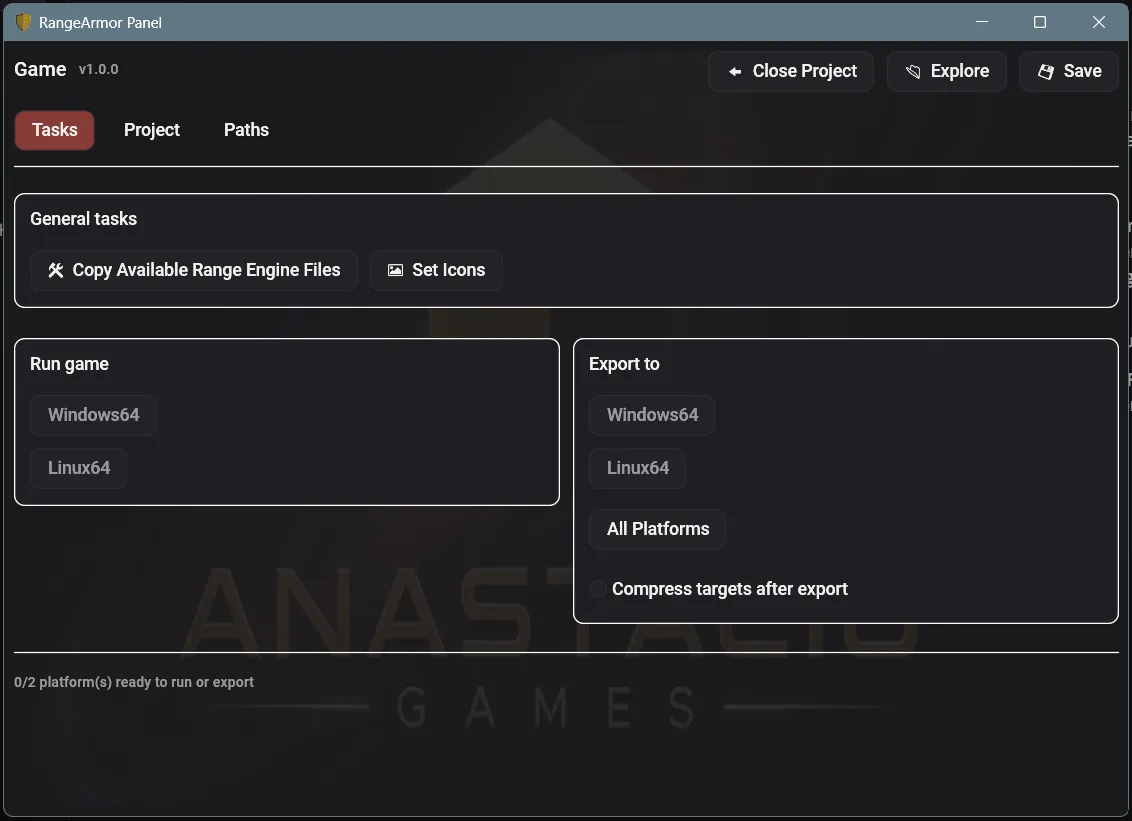Click the v1.0.0 version label

pos(98,69)
